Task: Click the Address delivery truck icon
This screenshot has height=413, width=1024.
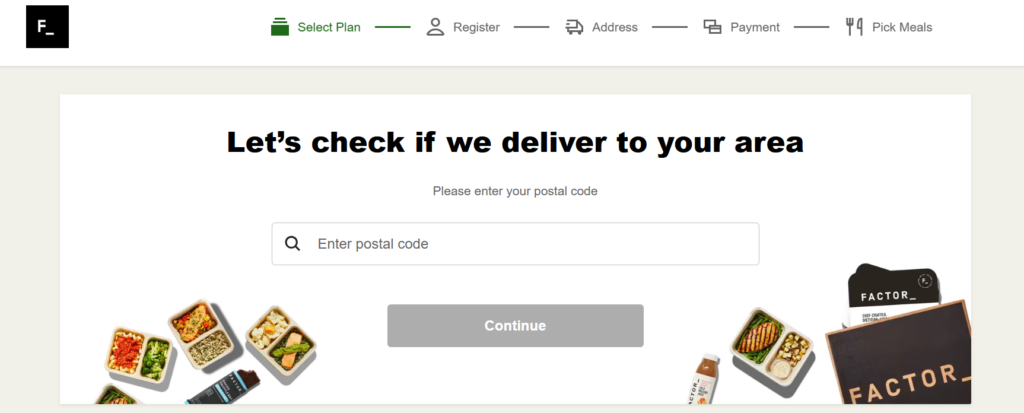Action: point(574,27)
